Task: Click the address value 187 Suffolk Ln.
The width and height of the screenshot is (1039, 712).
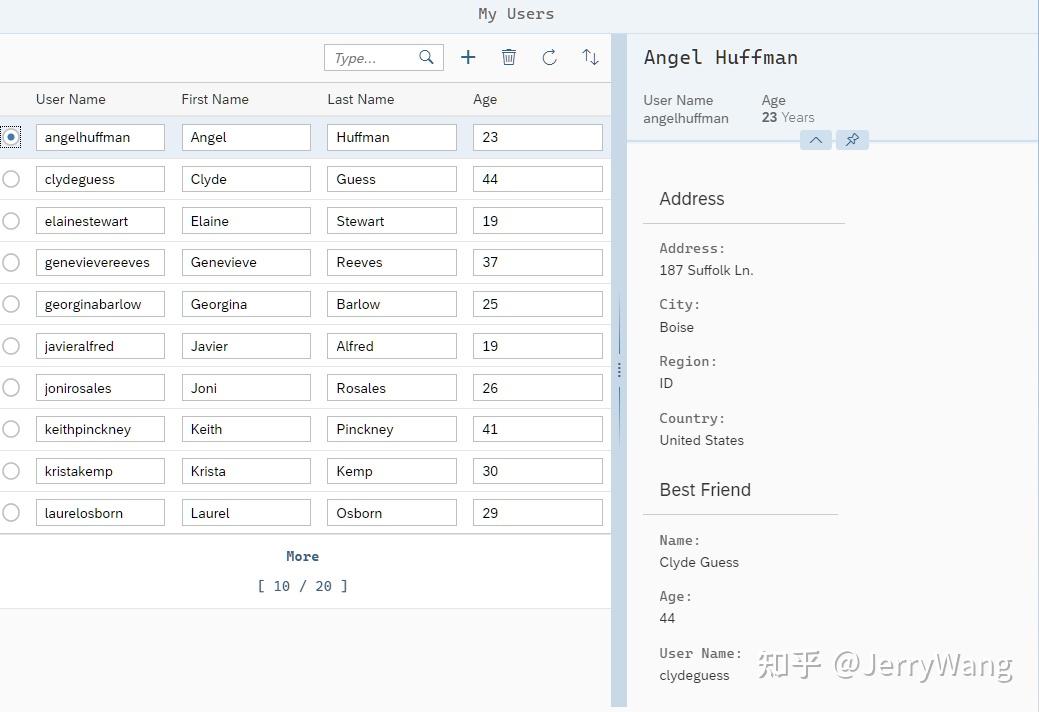Action: 706,270
